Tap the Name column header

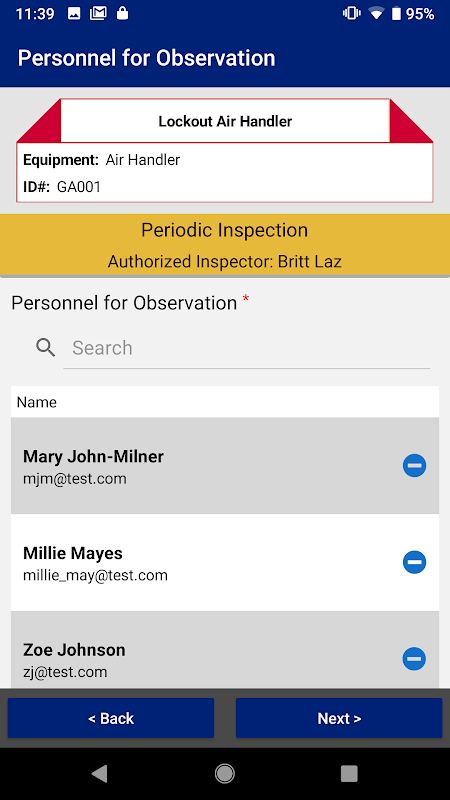[x=37, y=402]
